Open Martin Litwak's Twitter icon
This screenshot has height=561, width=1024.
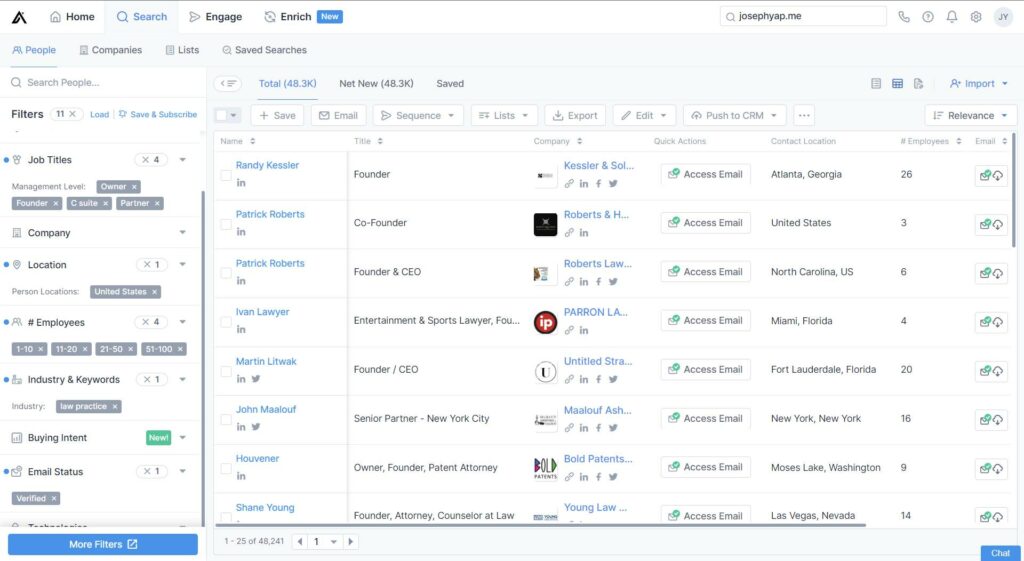tap(256, 379)
